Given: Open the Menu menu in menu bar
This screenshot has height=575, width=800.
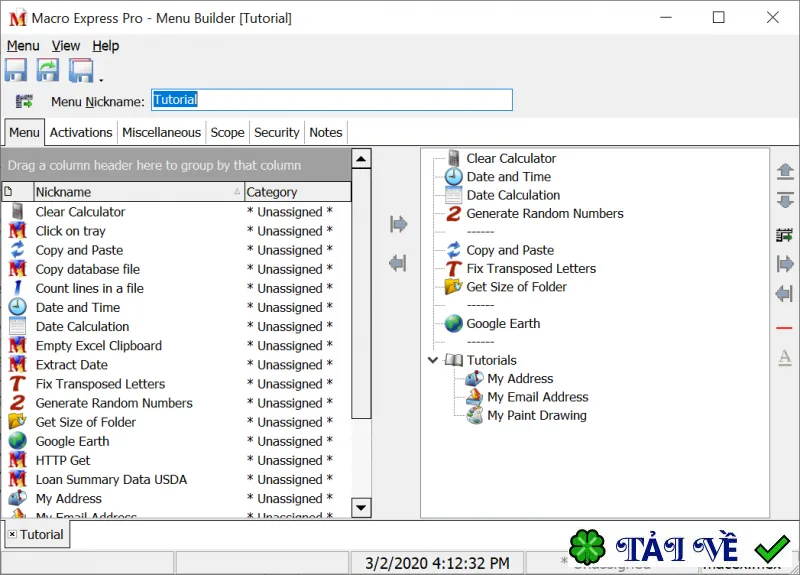Looking at the screenshot, I should [23, 46].
